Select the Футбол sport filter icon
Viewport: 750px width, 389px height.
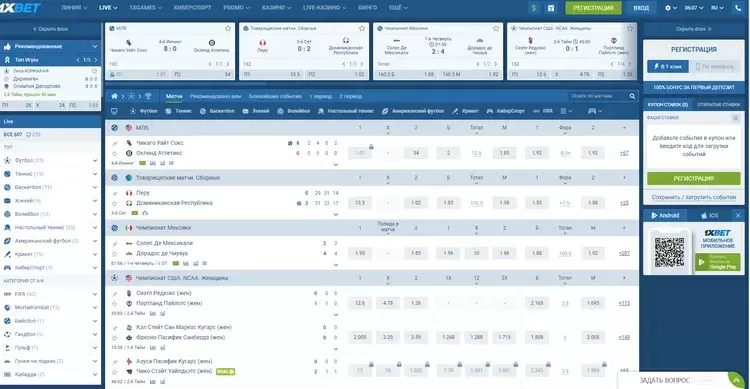(x=133, y=111)
